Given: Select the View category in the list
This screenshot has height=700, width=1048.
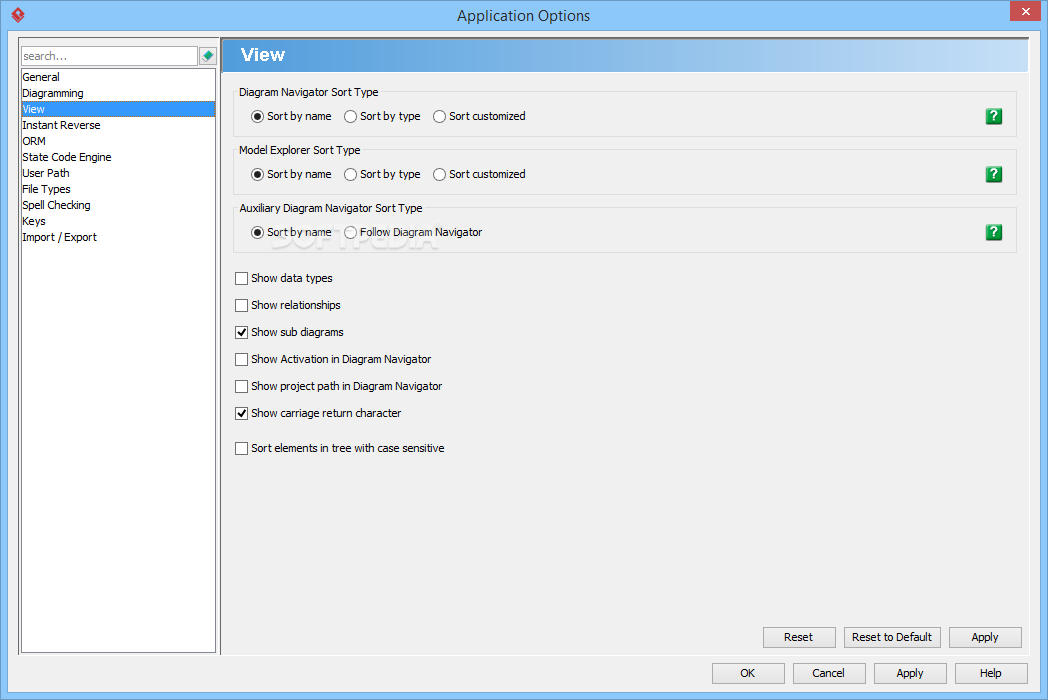Looking at the screenshot, I should pyautogui.click(x=118, y=110).
